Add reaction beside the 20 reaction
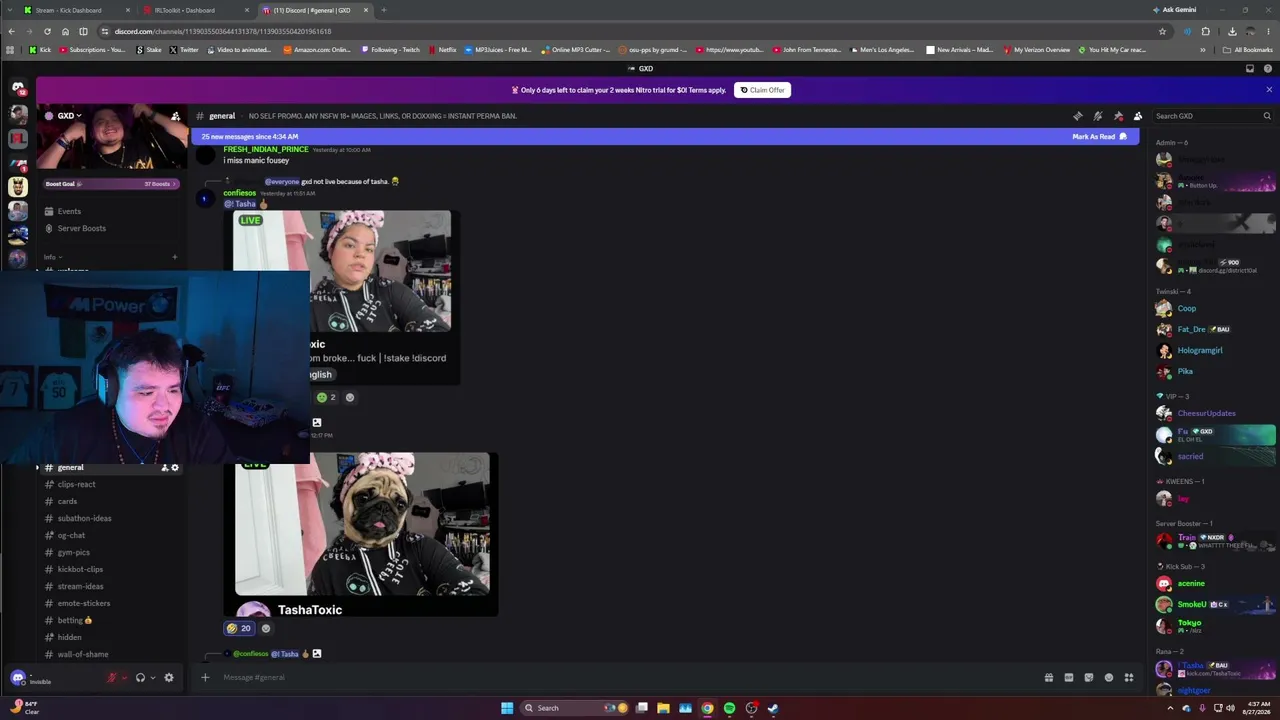Screen dimensions: 1280x720 [x=266, y=628]
